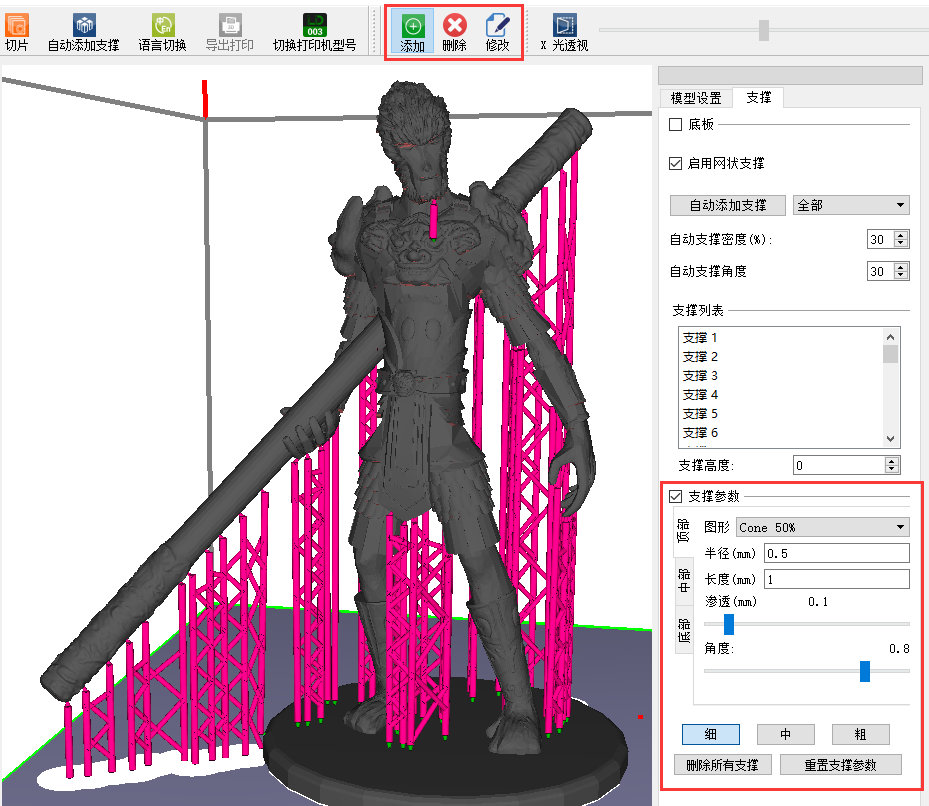
Task: Click the 自动支撑角度 value field
Action: 880,271
